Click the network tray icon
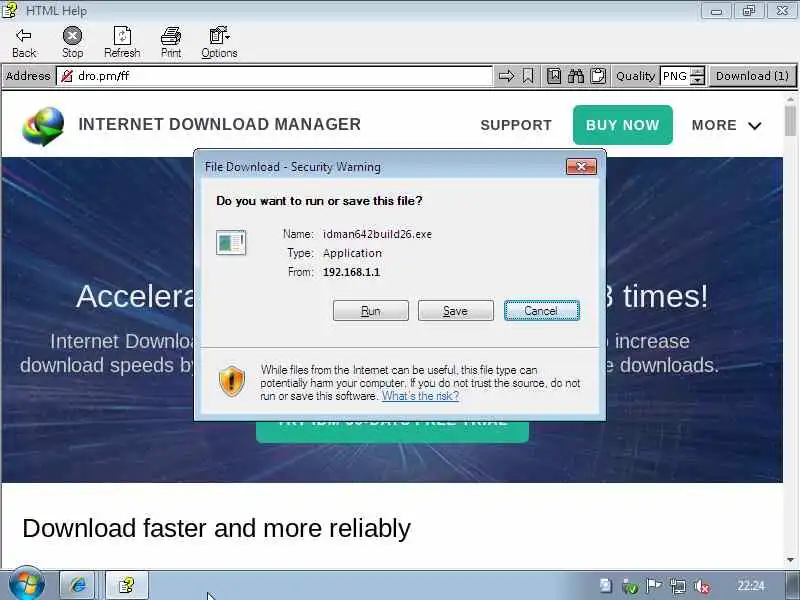This screenshot has height=600, width=800. (678, 587)
